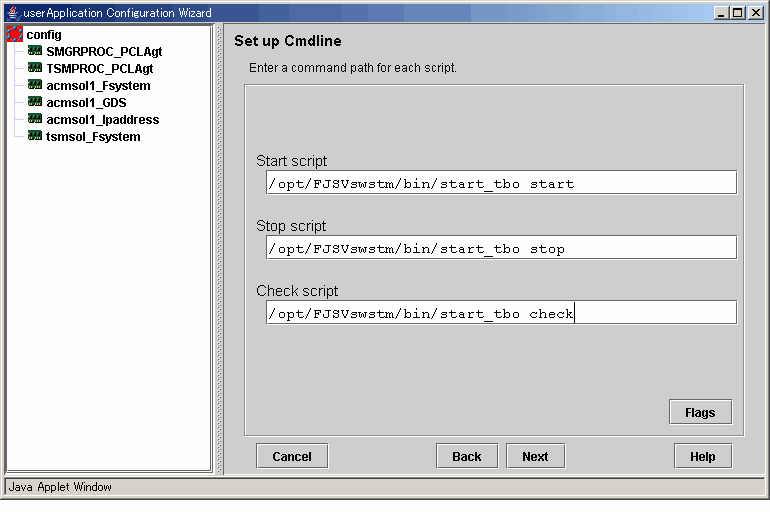The image size is (770, 512).
Task: Click in the Check script field
Action: point(501,312)
